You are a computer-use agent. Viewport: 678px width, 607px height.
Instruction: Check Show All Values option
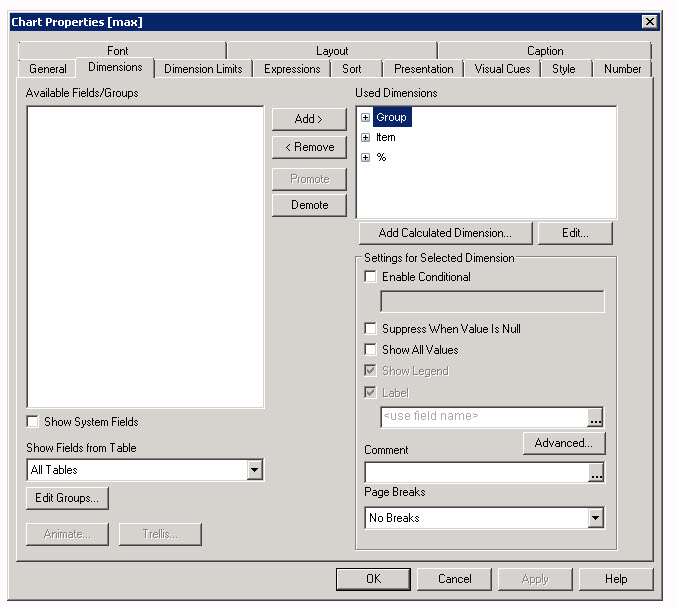(x=370, y=349)
